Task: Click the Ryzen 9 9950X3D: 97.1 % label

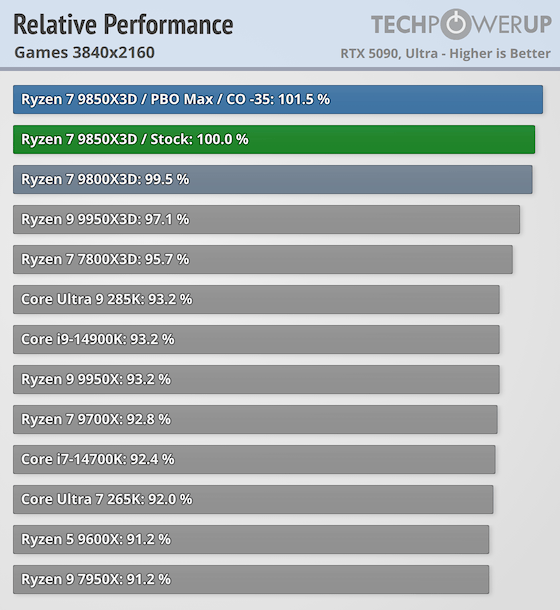Action: click(105, 219)
